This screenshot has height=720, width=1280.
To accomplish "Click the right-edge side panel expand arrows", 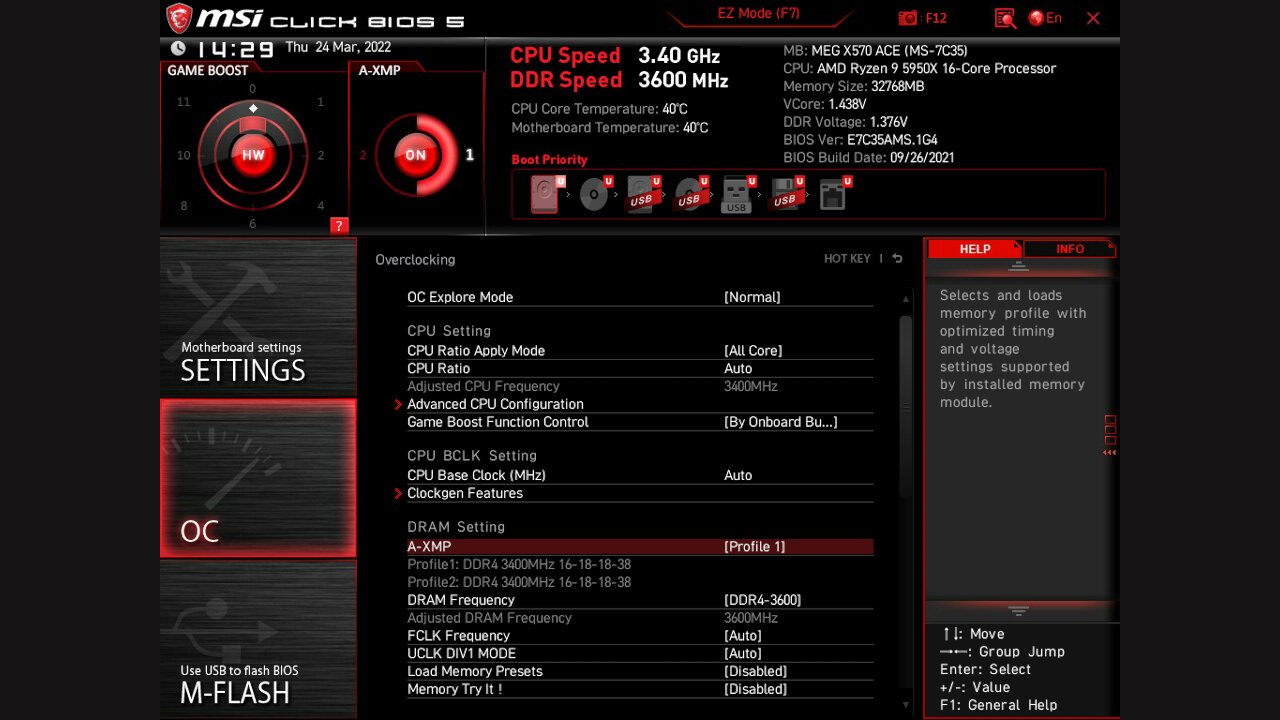I will [x=1109, y=453].
